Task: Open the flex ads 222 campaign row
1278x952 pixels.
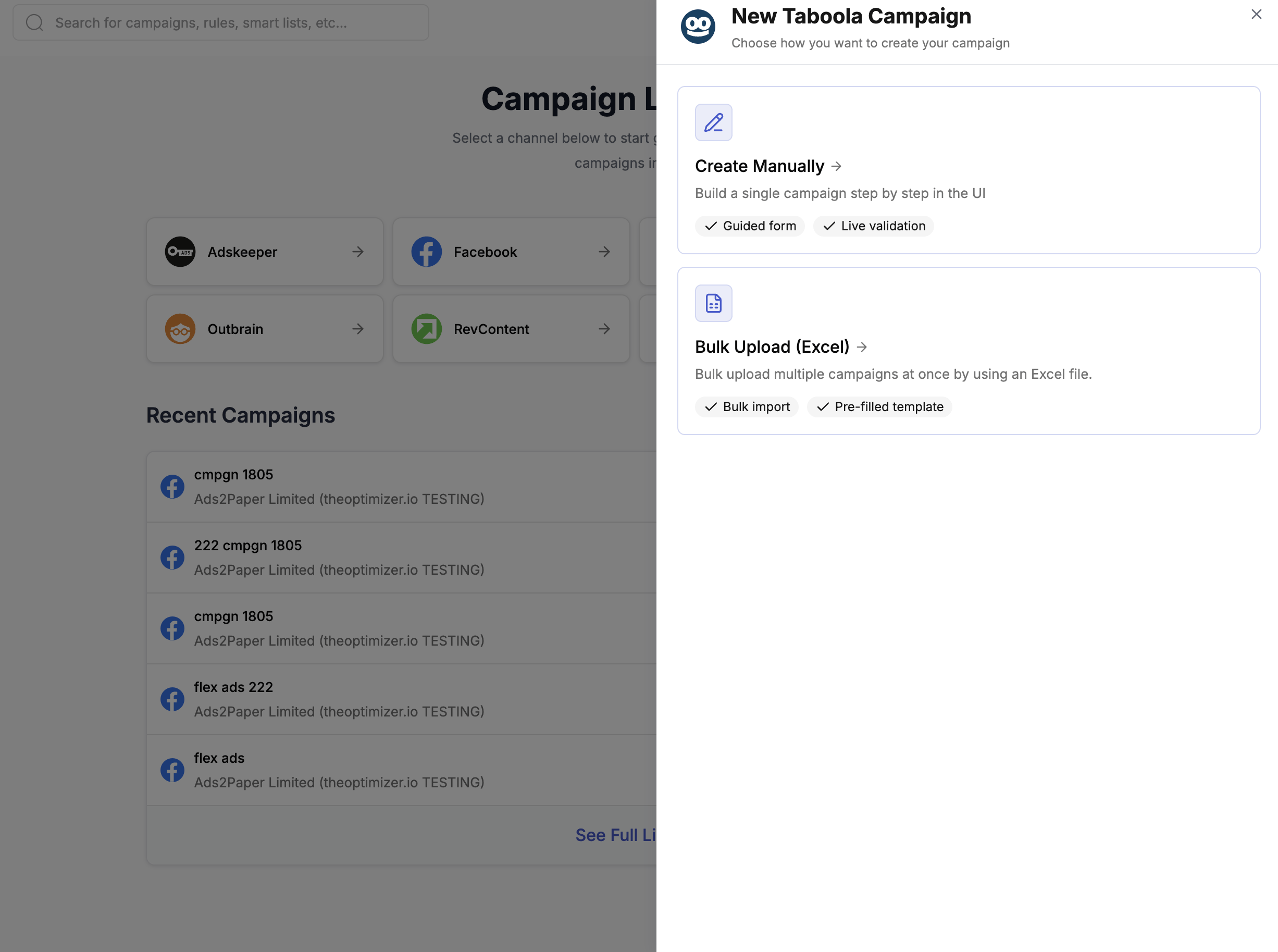Action: 402,700
